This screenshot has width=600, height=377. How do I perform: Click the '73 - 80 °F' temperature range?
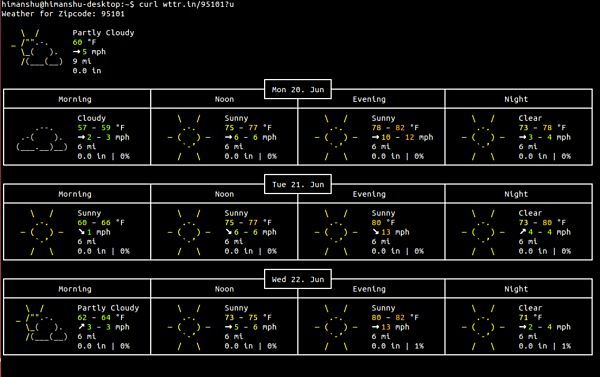pos(542,222)
